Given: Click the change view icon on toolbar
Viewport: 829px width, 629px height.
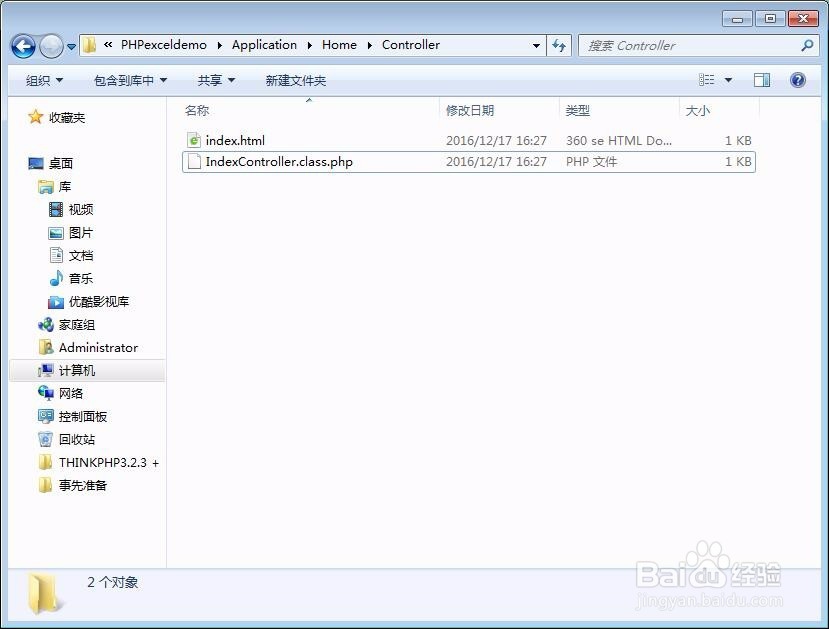Looking at the screenshot, I should click(706, 80).
